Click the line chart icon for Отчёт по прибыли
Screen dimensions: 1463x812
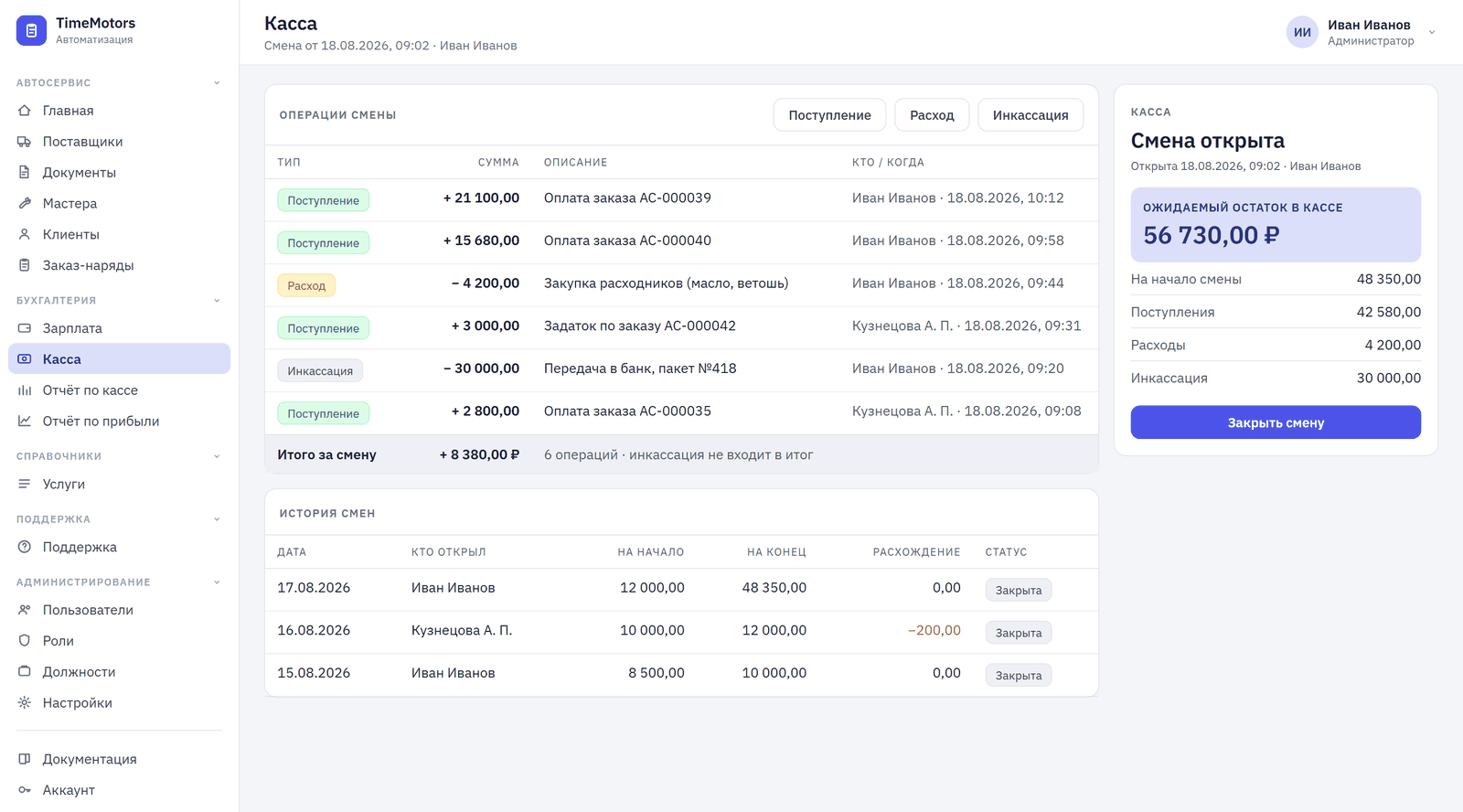25,422
